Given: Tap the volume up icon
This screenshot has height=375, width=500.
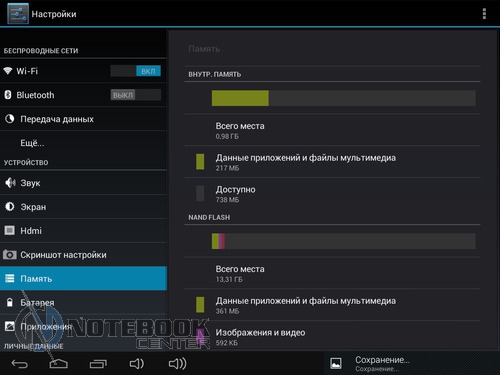Looking at the screenshot, I should pyautogui.click(x=177, y=364).
